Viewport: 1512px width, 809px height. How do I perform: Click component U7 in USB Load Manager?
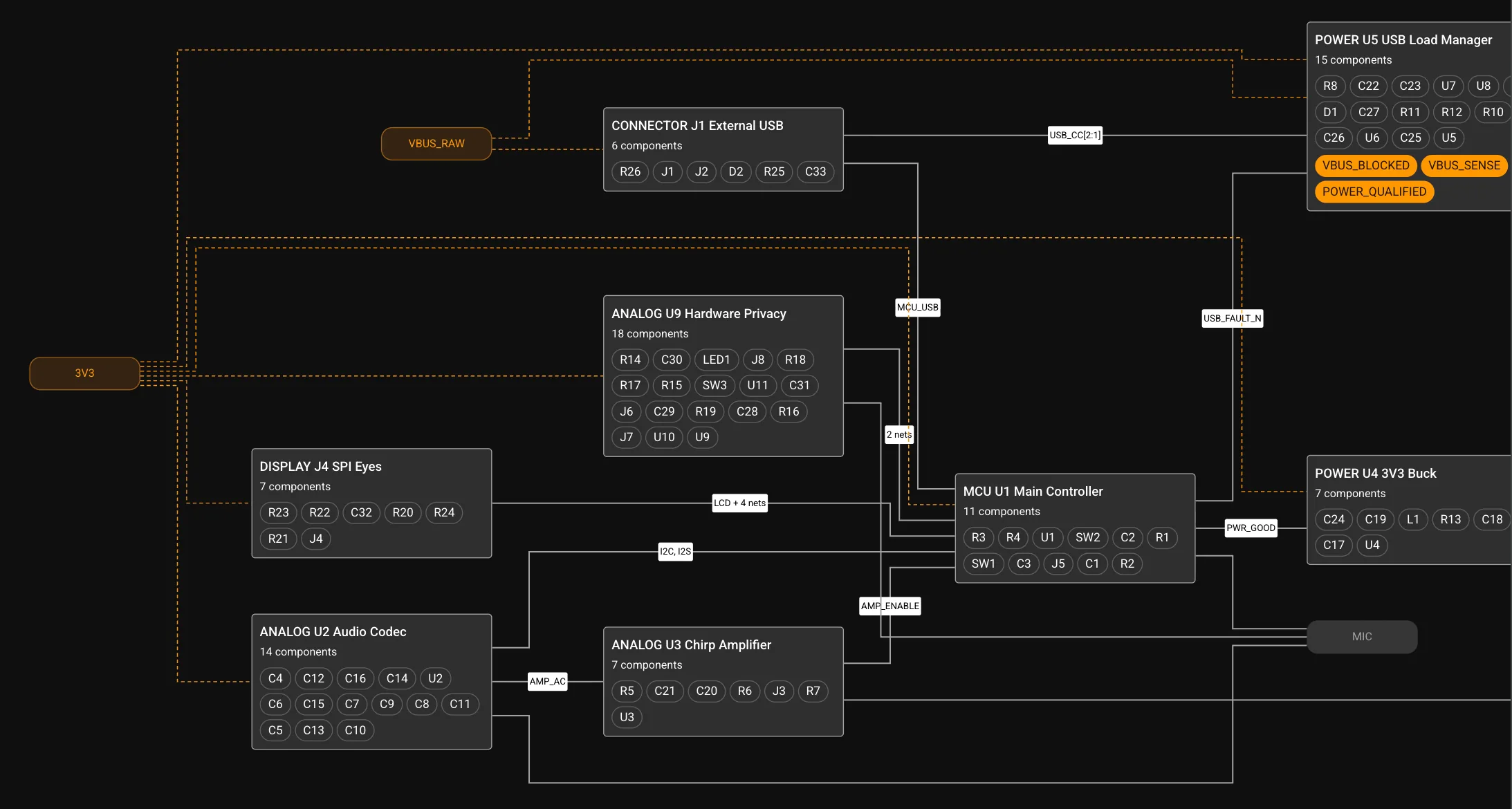[1448, 86]
